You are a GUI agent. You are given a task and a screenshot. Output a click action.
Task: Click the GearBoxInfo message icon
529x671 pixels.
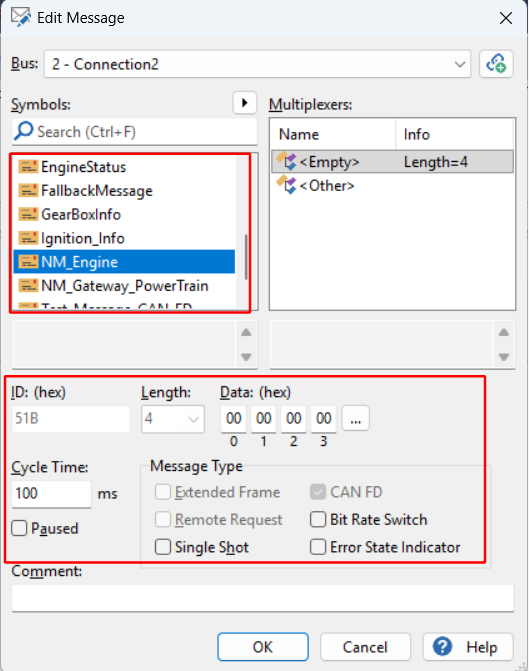pyautogui.click(x=28, y=214)
